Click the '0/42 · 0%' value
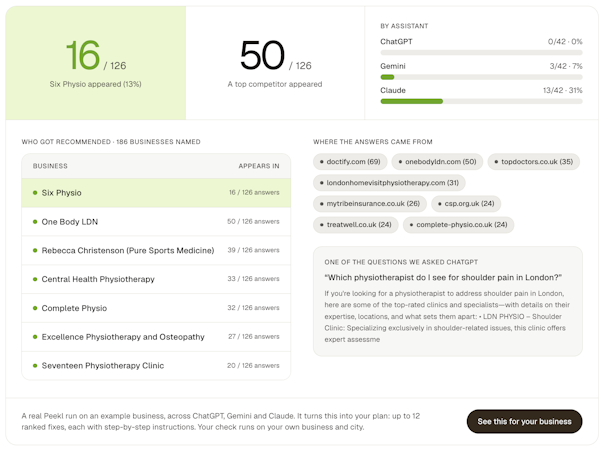 tap(565, 42)
